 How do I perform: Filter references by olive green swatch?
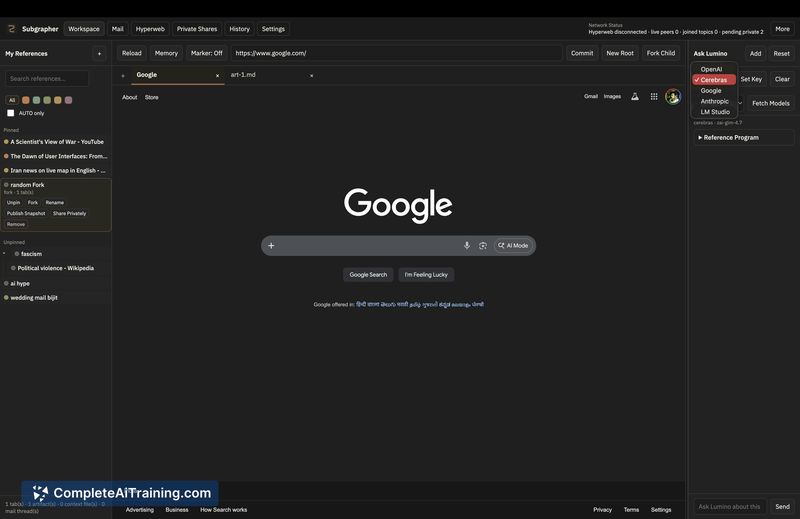click(47, 100)
